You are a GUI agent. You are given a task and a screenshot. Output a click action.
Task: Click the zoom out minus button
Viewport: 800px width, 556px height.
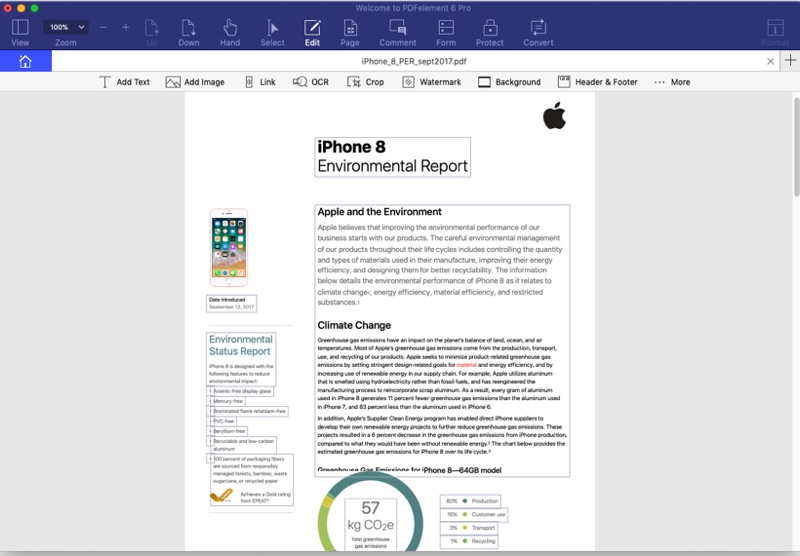tap(103, 27)
